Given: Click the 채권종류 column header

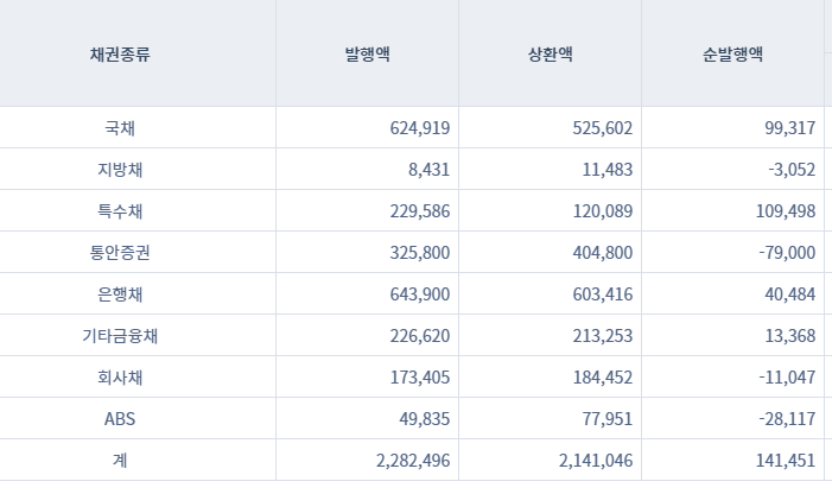Looking at the screenshot, I should click(x=120, y=54).
